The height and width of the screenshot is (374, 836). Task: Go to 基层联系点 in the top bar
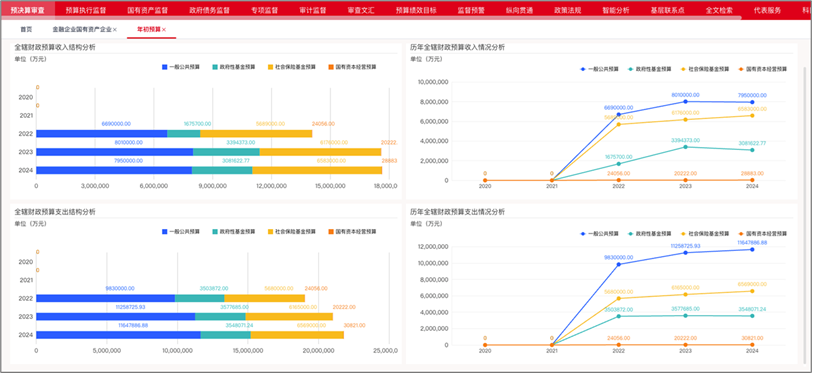(668, 10)
